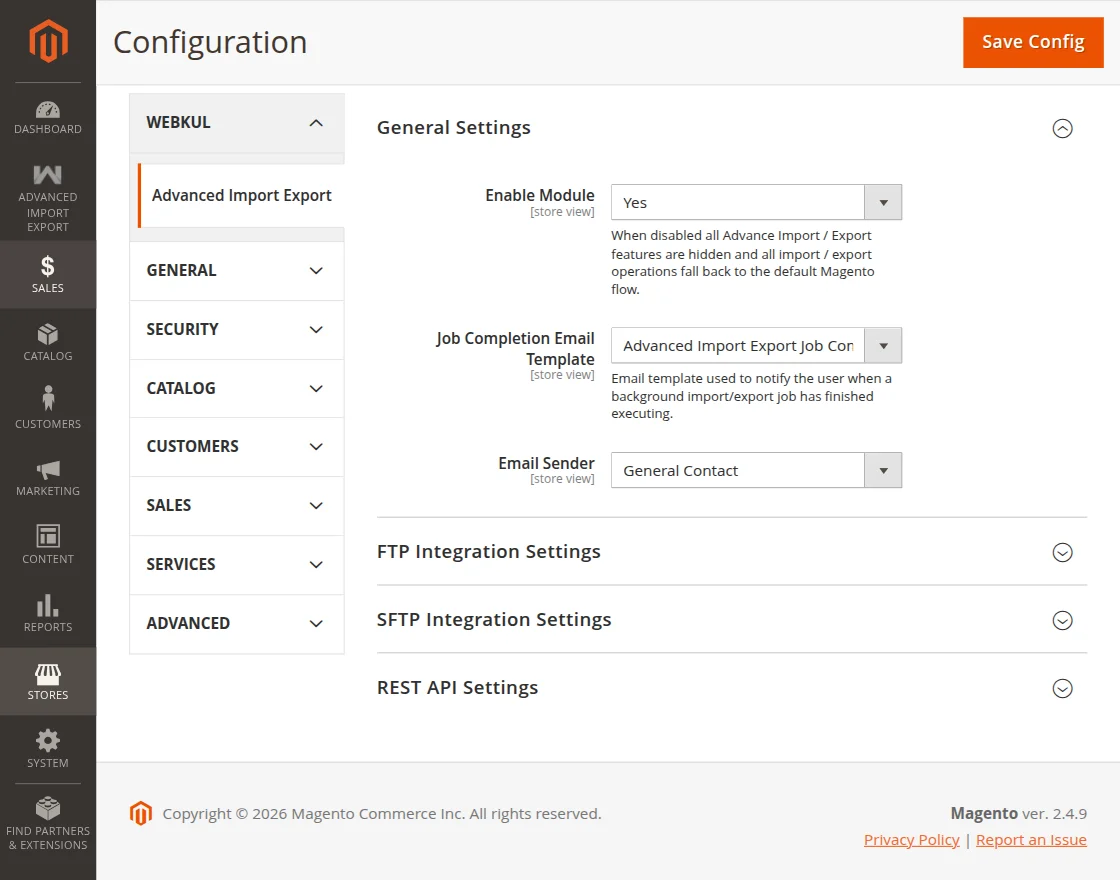Open the Email Sender dropdown
Screen dimensions: 1120x880
click(x=756, y=470)
